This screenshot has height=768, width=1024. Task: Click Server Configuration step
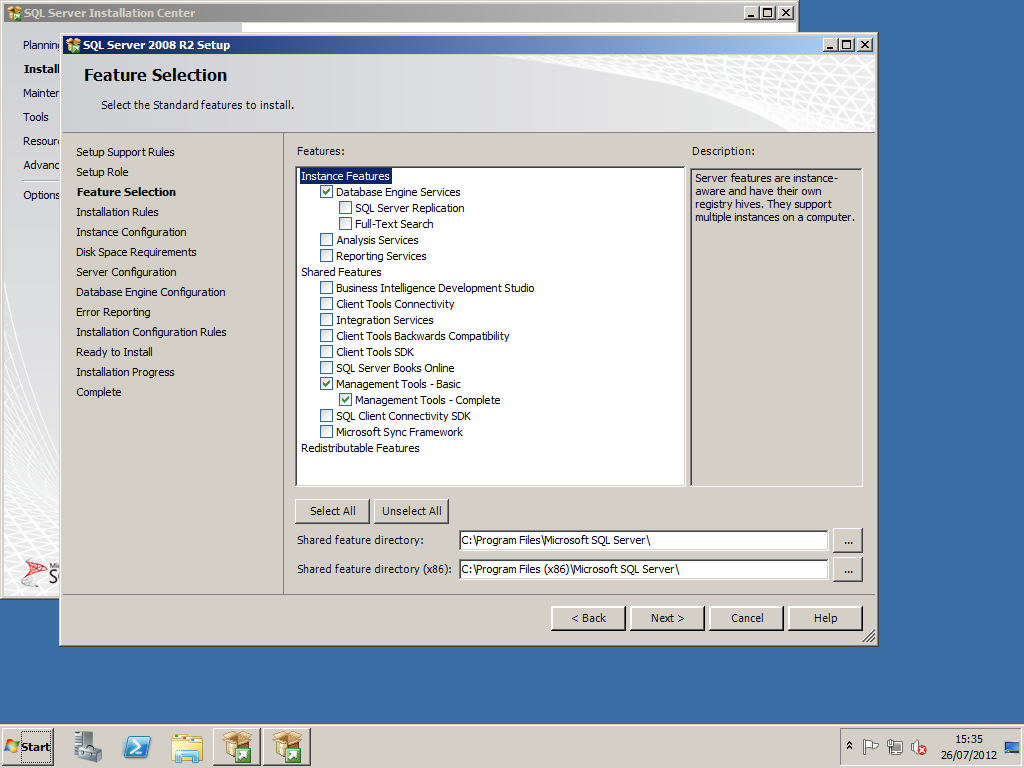[126, 272]
